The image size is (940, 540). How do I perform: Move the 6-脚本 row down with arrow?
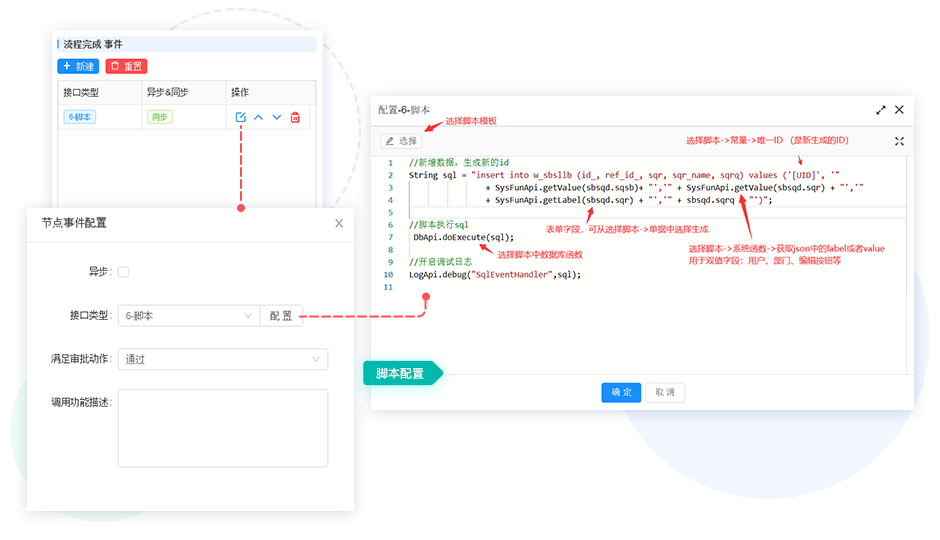276,117
